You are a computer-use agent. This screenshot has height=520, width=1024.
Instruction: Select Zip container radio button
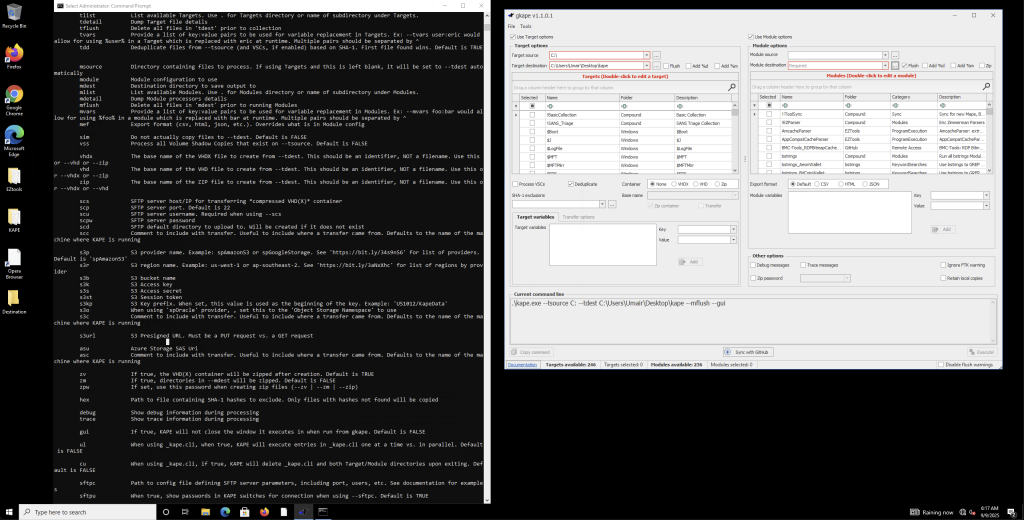click(x=717, y=184)
